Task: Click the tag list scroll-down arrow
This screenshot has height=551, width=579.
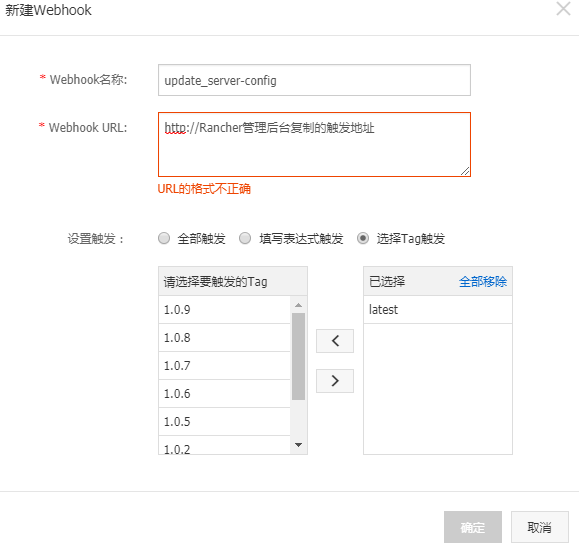Action: click(299, 445)
